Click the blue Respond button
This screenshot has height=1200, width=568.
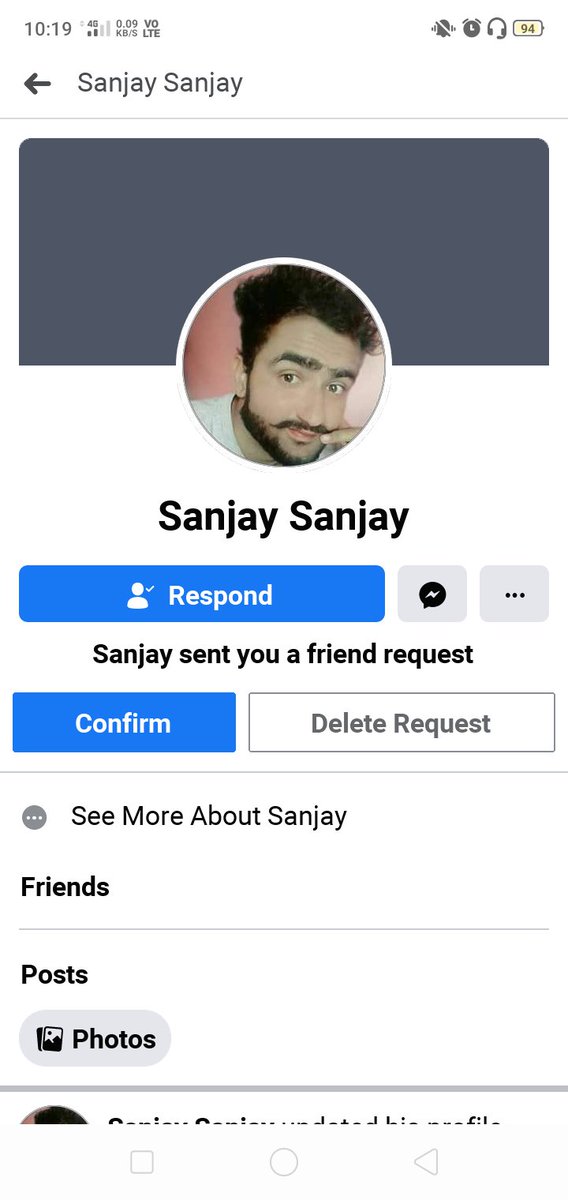tap(202, 594)
